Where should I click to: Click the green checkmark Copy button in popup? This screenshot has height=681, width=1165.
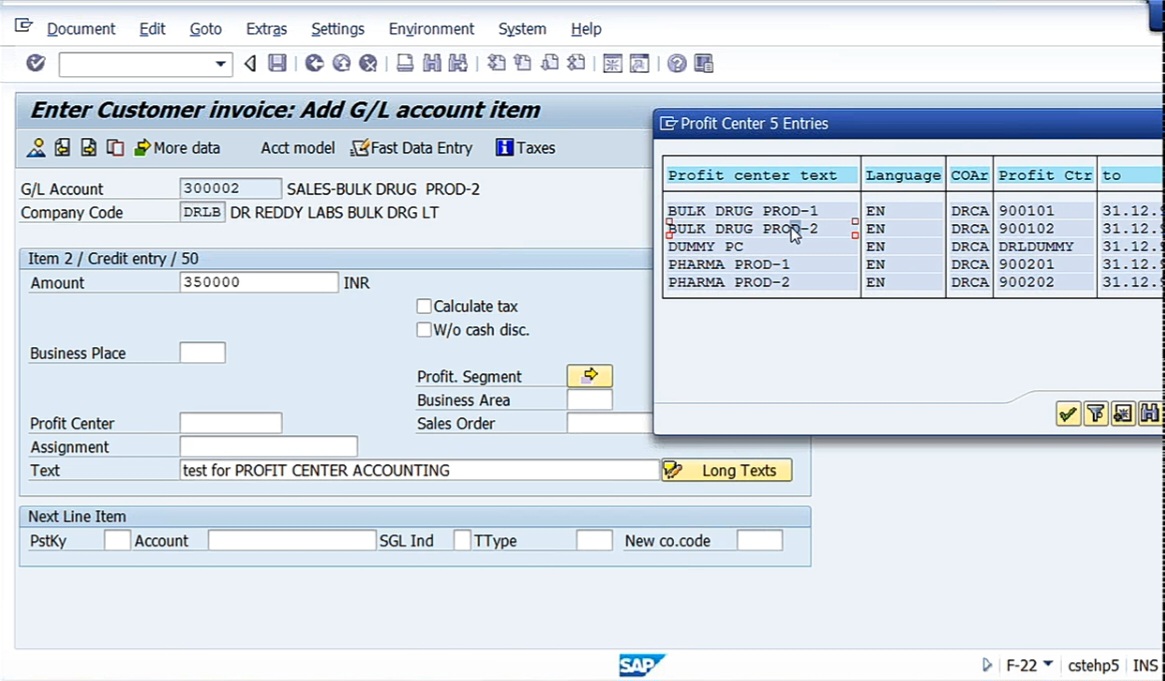(1068, 414)
